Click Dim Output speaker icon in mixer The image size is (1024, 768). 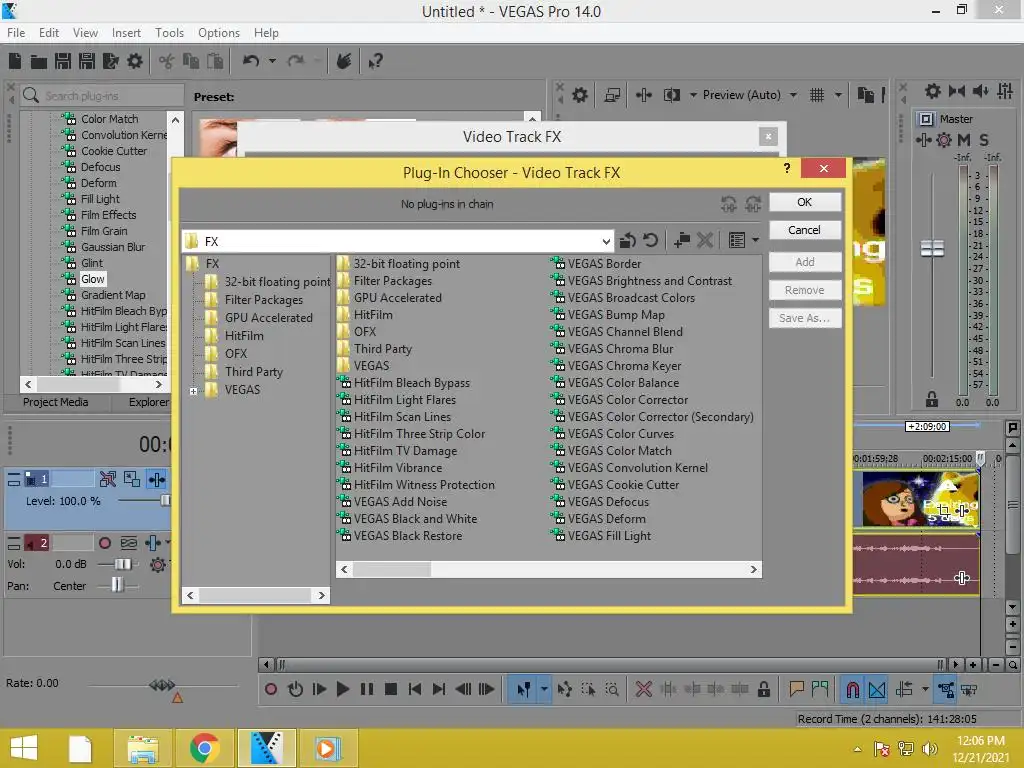[980, 91]
